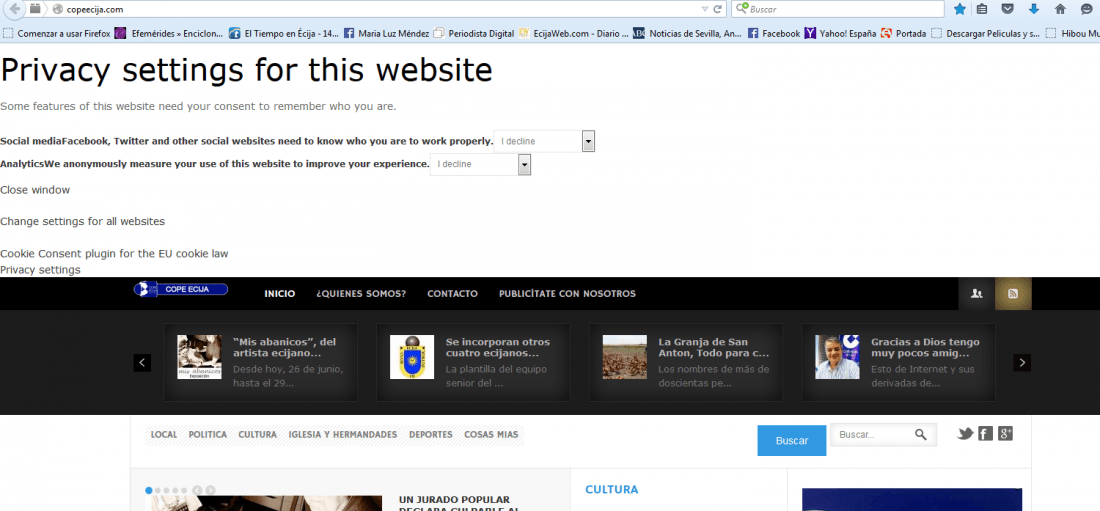Image resolution: width=1100 pixels, height=511 pixels.
Task: Open "Se incorporan otros cuatro ecijanos" headline
Action: (497, 347)
